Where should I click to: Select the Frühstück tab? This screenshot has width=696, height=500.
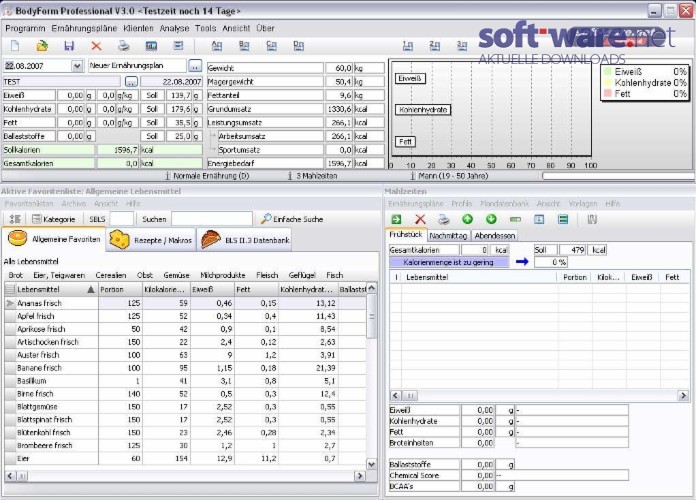pyautogui.click(x=406, y=234)
